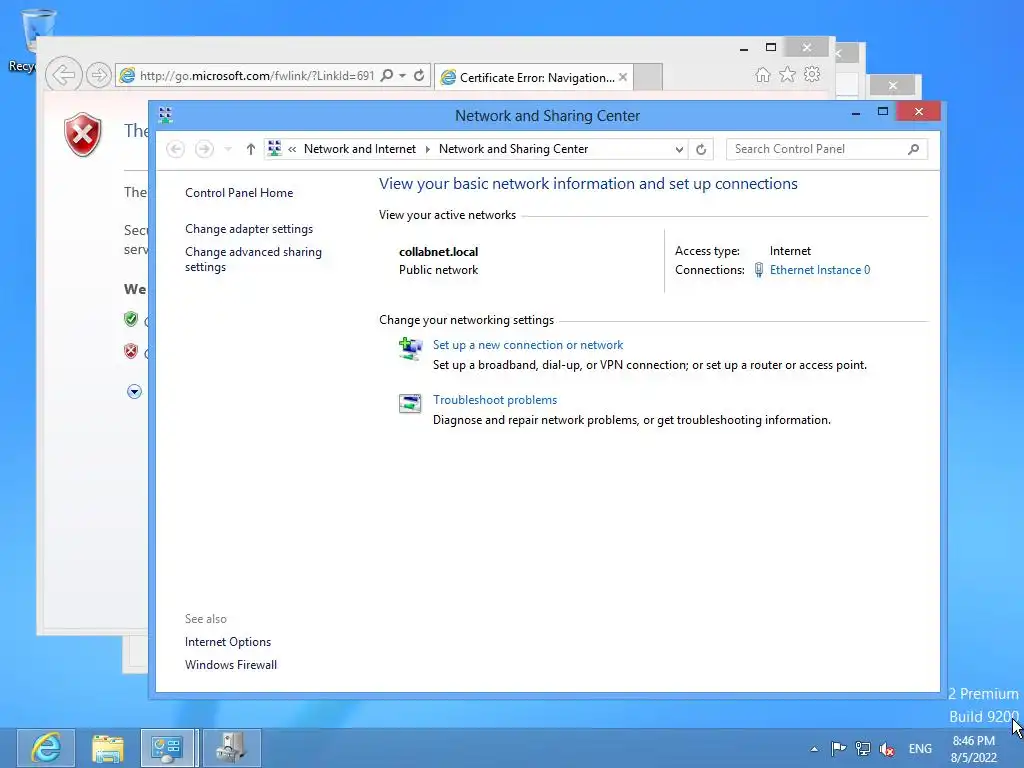The image size is (1024, 768).
Task: Minimize the Network and Sharing Center window
Action: coord(856,113)
